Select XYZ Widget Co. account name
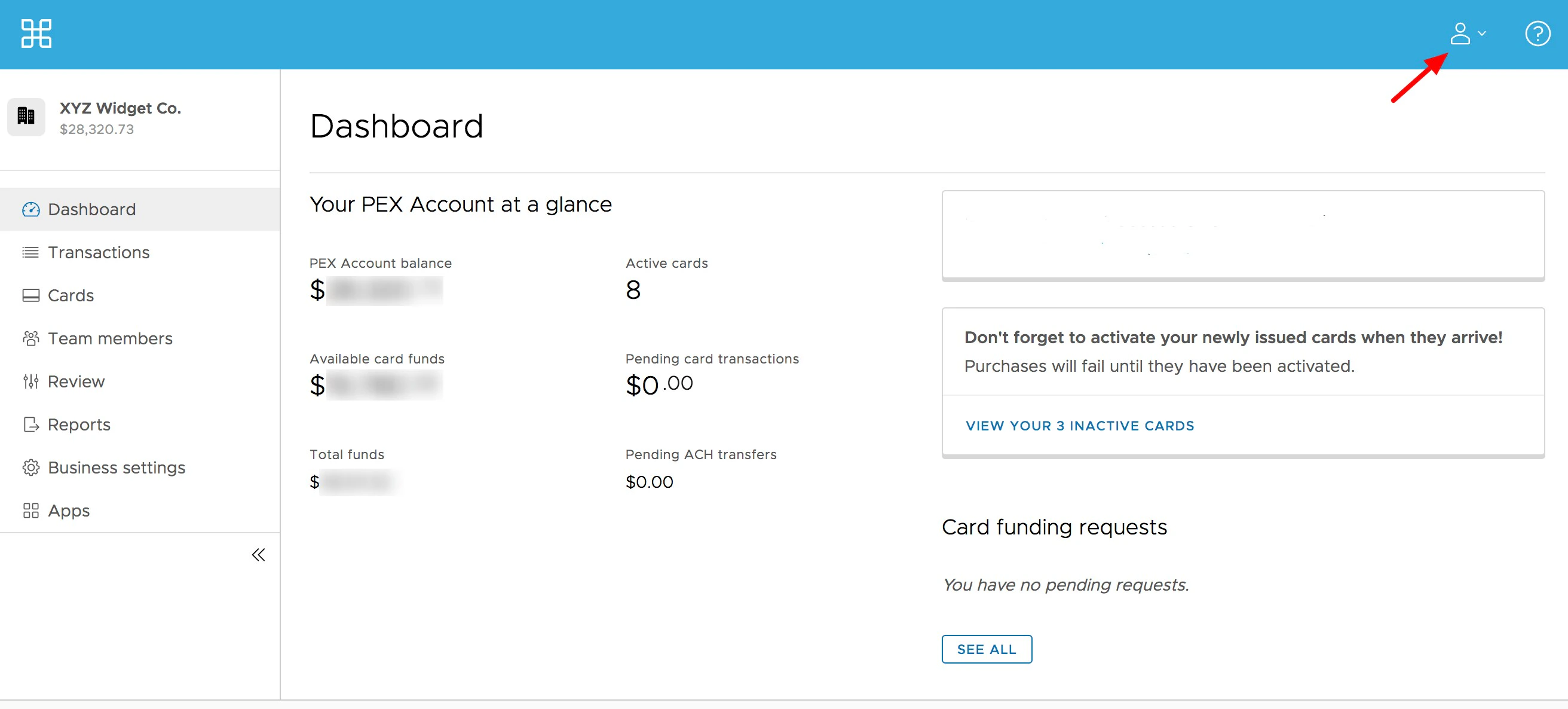1568x709 pixels. 121,108
